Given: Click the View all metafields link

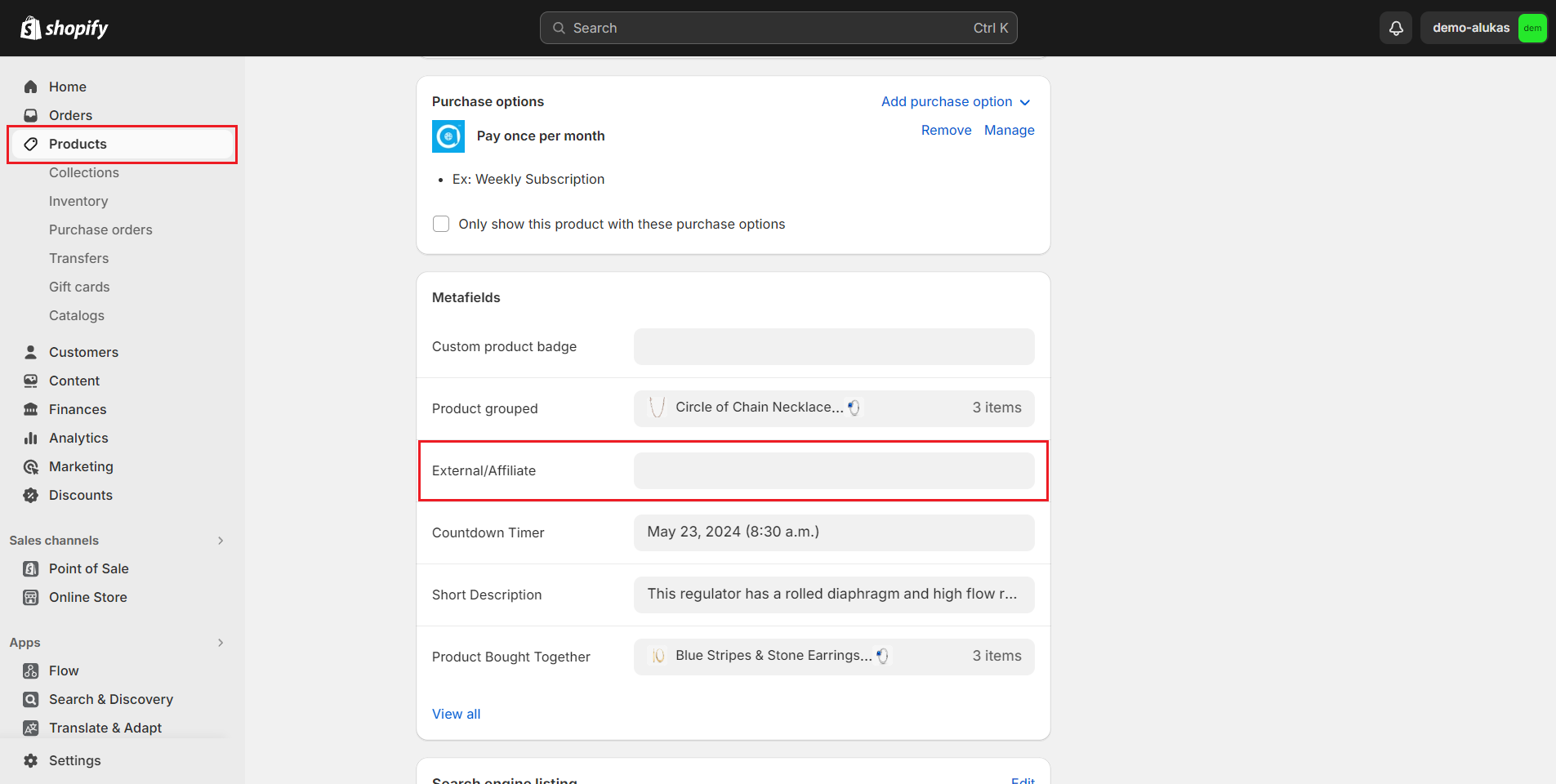Looking at the screenshot, I should pyautogui.click(x=456, y=714).
